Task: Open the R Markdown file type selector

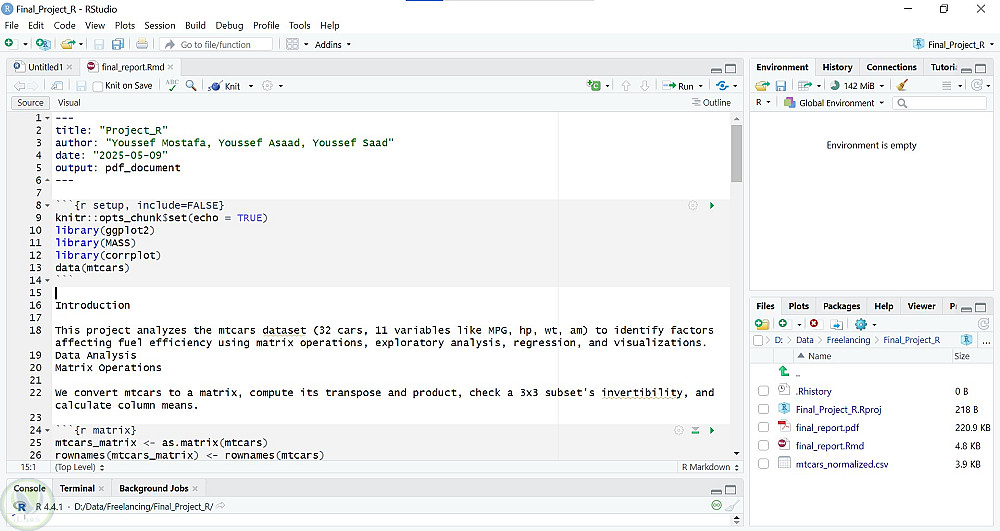Action: 710,467
